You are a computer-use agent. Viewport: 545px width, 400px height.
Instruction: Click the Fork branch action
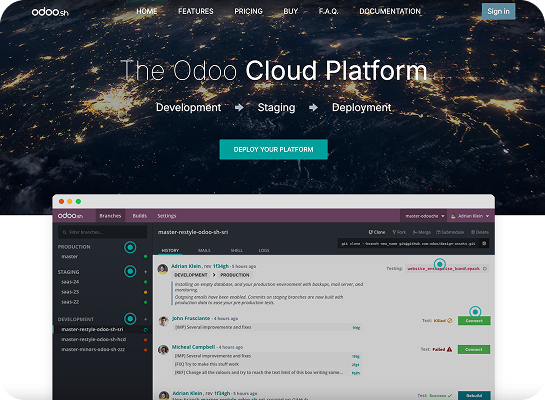point(399,232)
